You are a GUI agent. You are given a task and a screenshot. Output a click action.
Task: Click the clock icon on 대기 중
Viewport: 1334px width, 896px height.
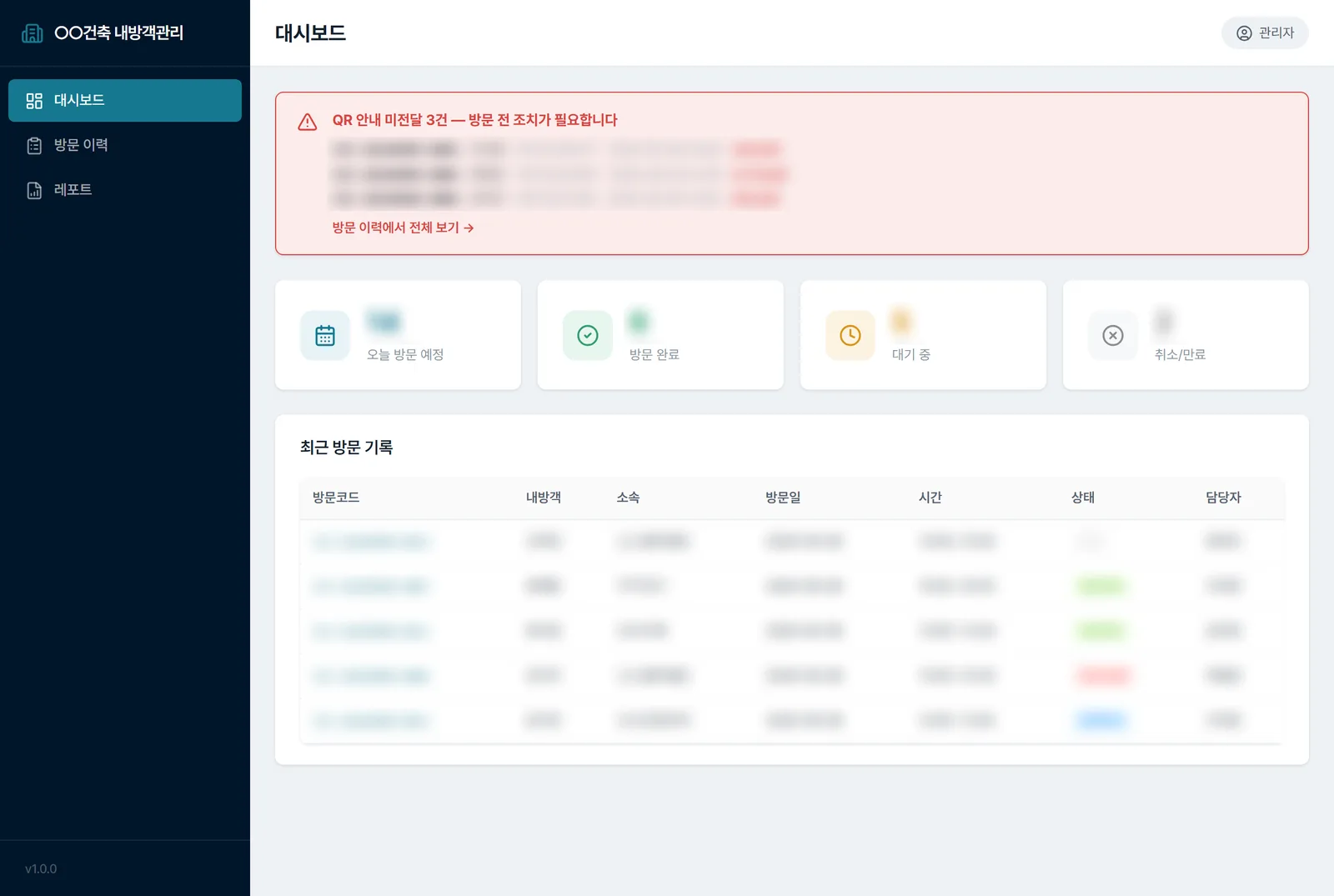pyautogui.click(x=850, y=336)
